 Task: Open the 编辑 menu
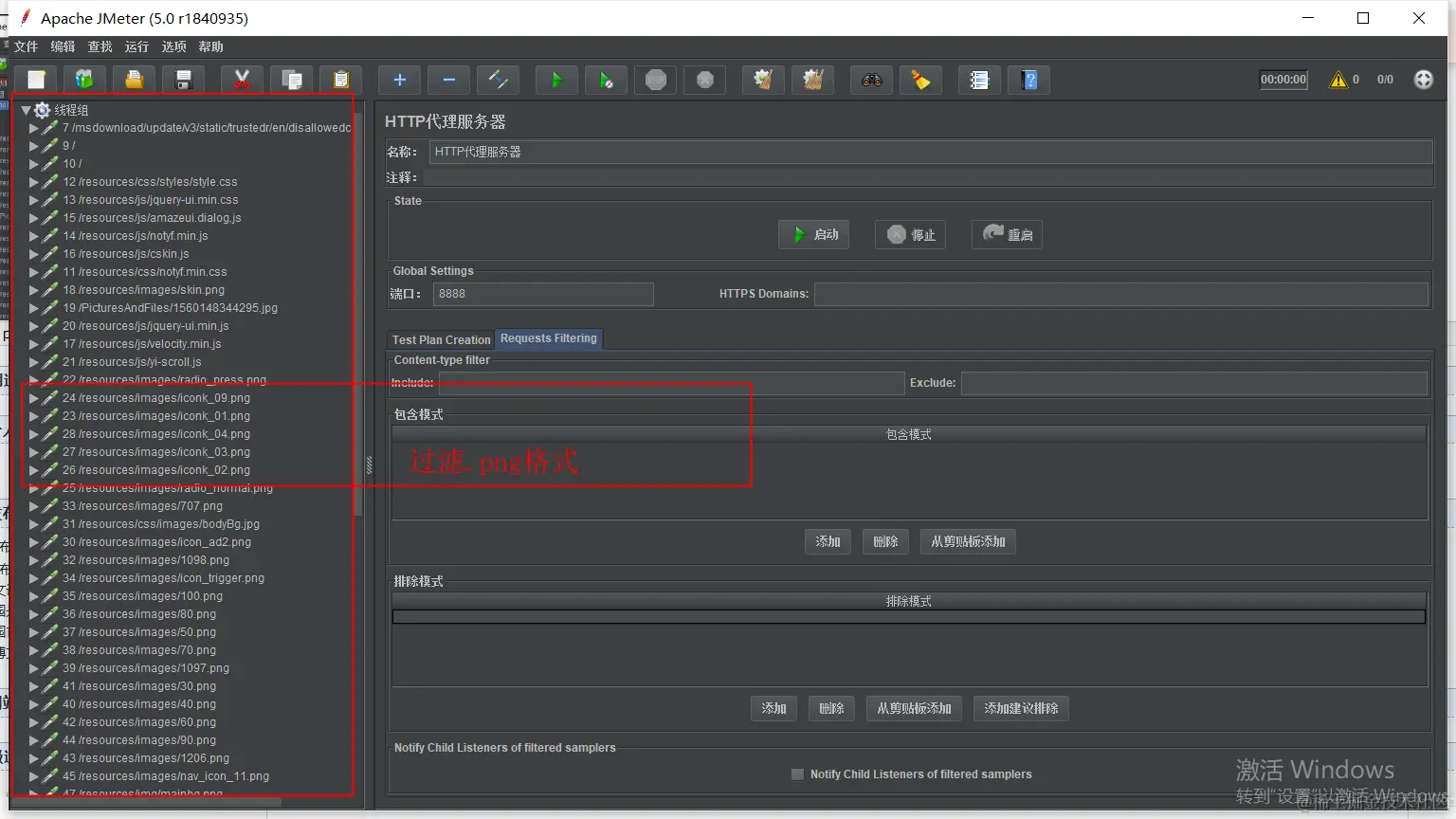(63, 46)
